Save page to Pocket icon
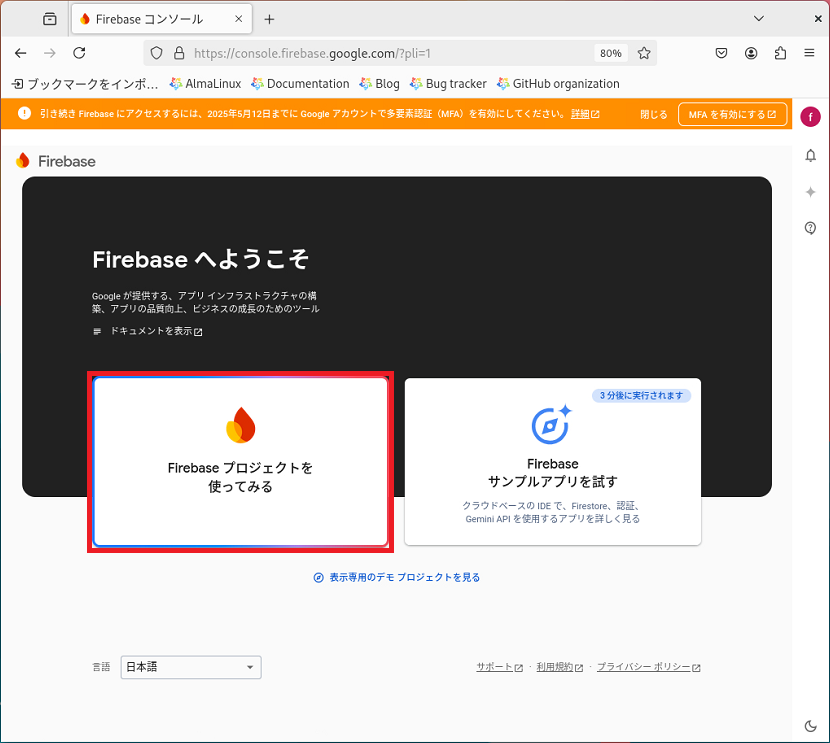Viewport: 830px width, 743px height. 721,53
